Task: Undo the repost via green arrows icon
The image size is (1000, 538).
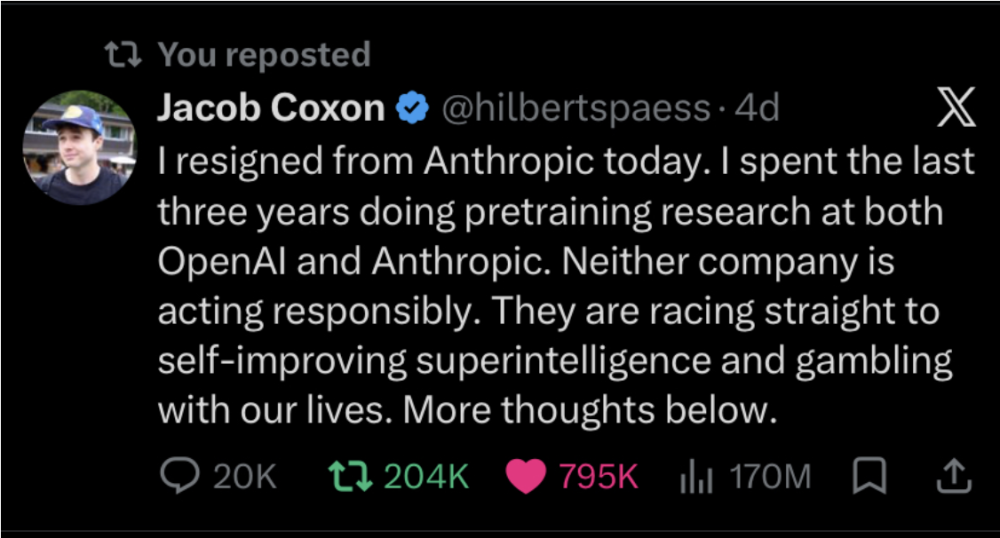Action: point(350,476)
